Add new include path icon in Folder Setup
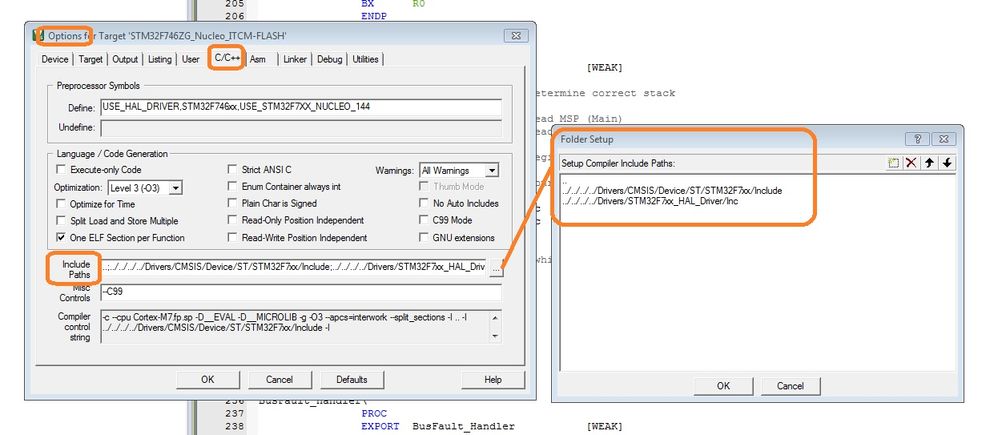 tap(894, 163)
